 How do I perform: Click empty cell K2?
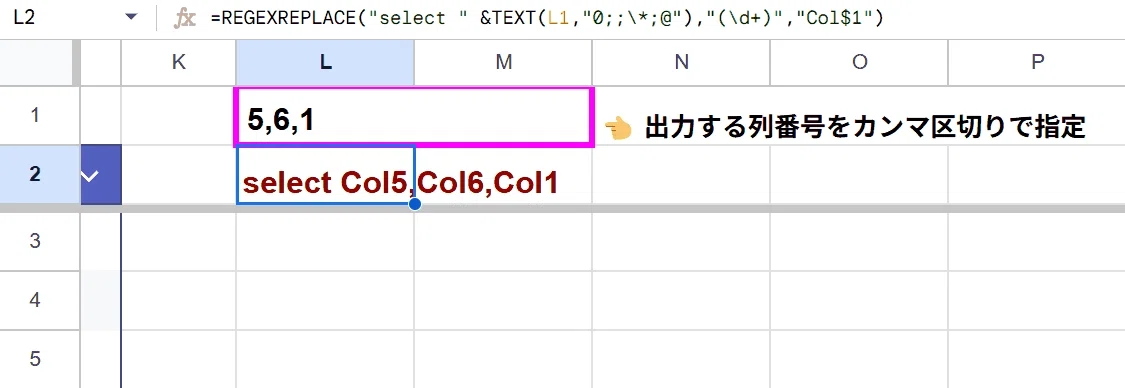pyautogui.click(x=179, y=174)
